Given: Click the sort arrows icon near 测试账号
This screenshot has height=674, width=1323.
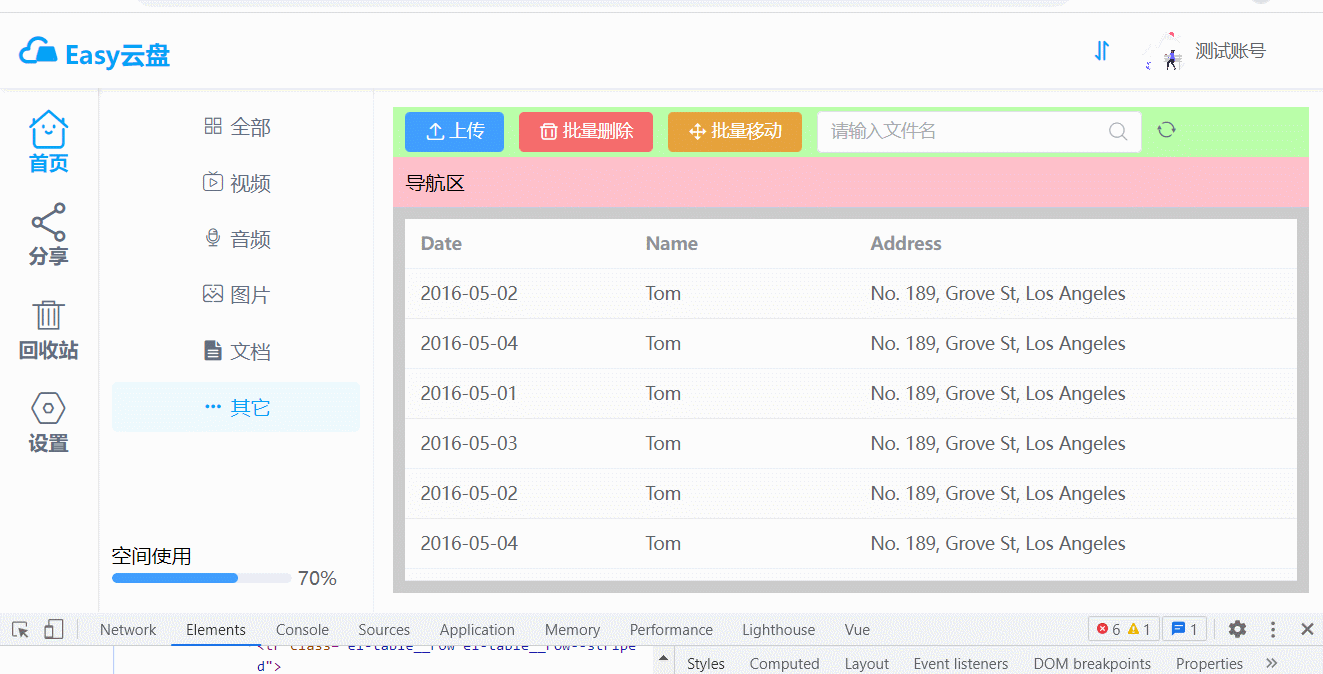Looking at the screenshot, I should 1101,50.
